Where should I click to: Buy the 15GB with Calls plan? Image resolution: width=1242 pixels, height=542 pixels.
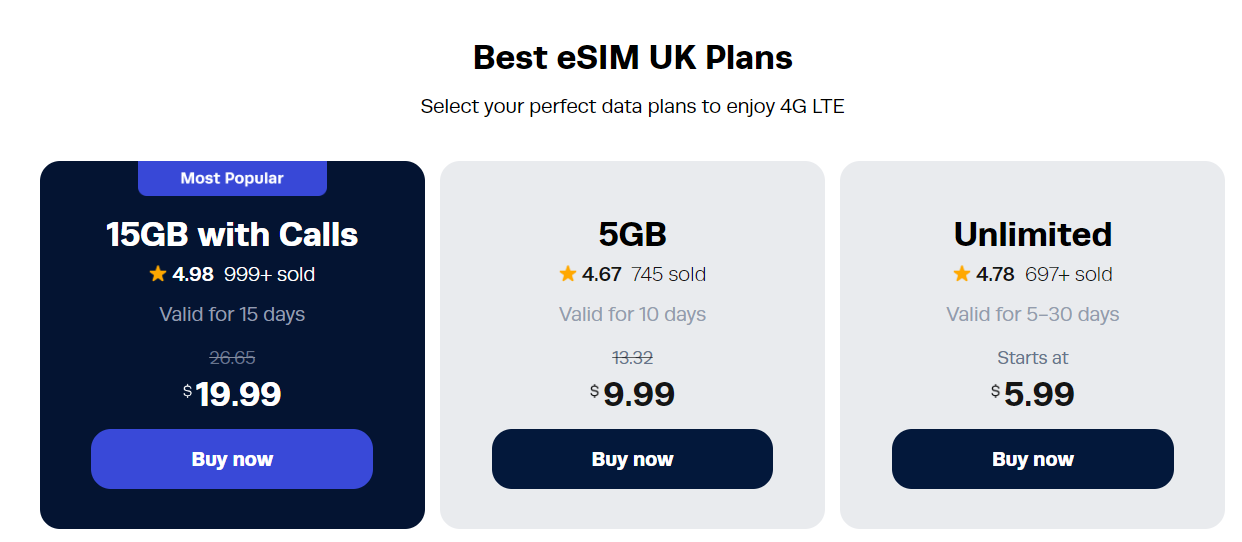[x=232, y=459]
